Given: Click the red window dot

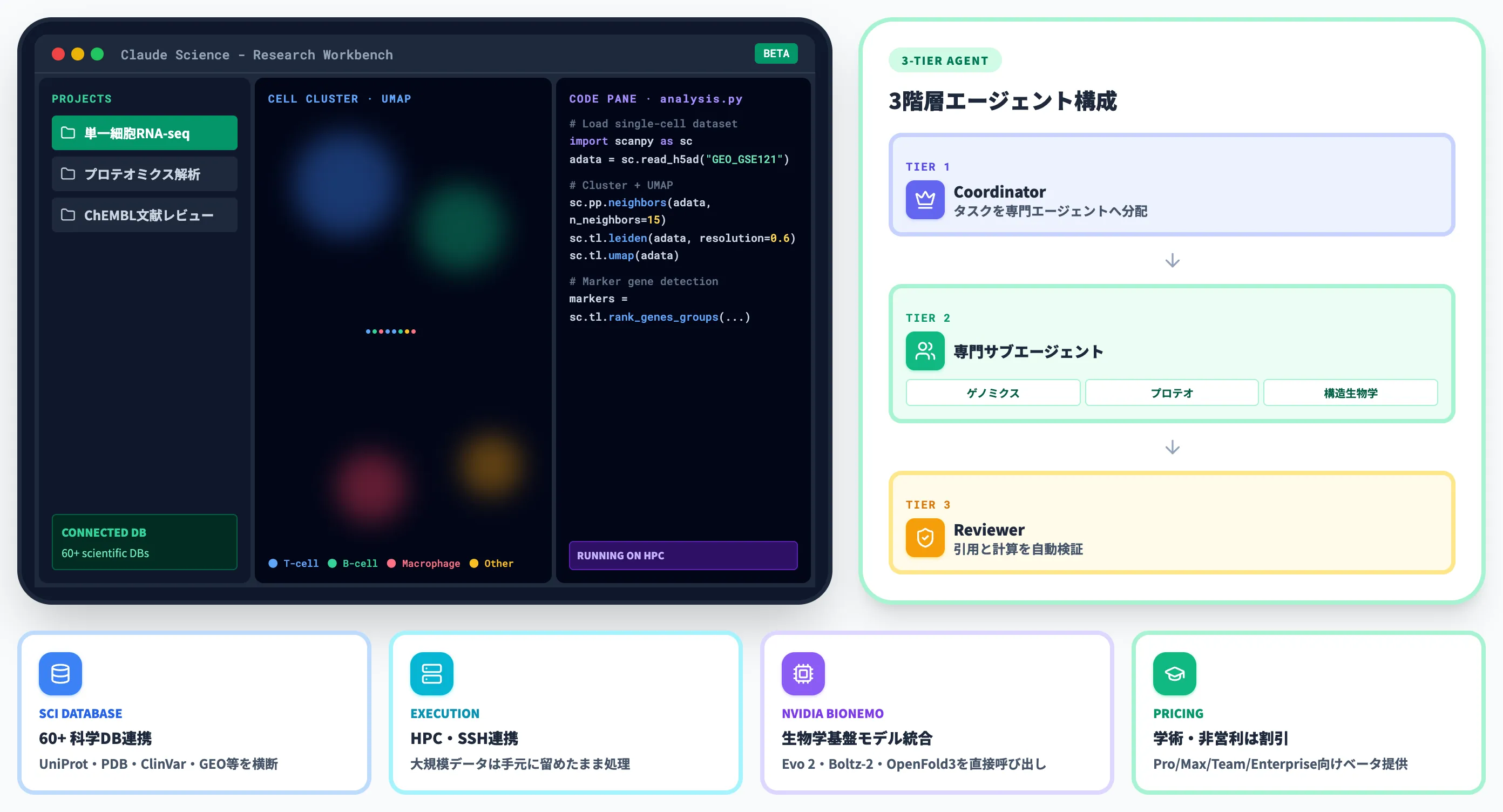Looking at the screenshot, I should (x=58, y=54).
